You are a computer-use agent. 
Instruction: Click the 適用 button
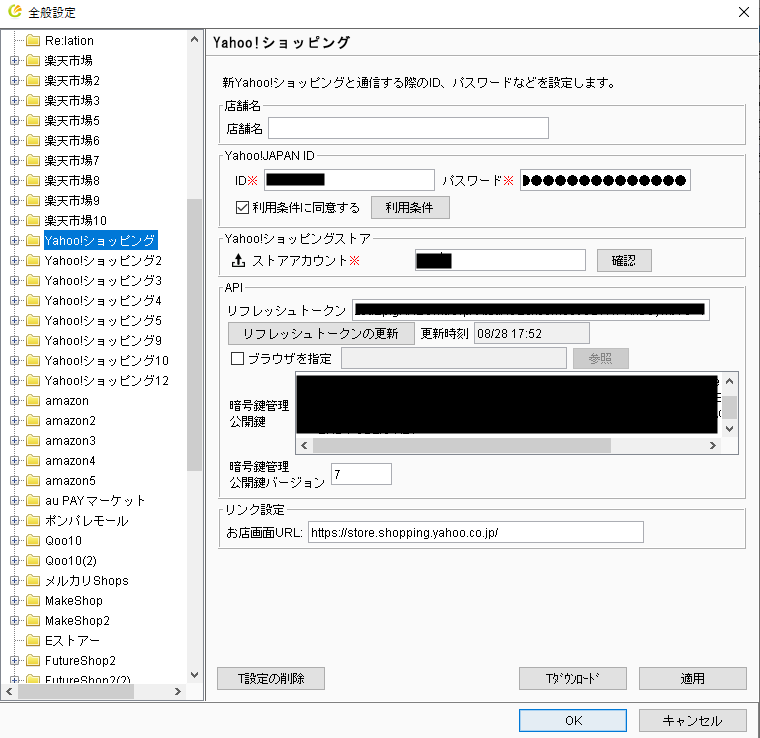coord(693,678)
